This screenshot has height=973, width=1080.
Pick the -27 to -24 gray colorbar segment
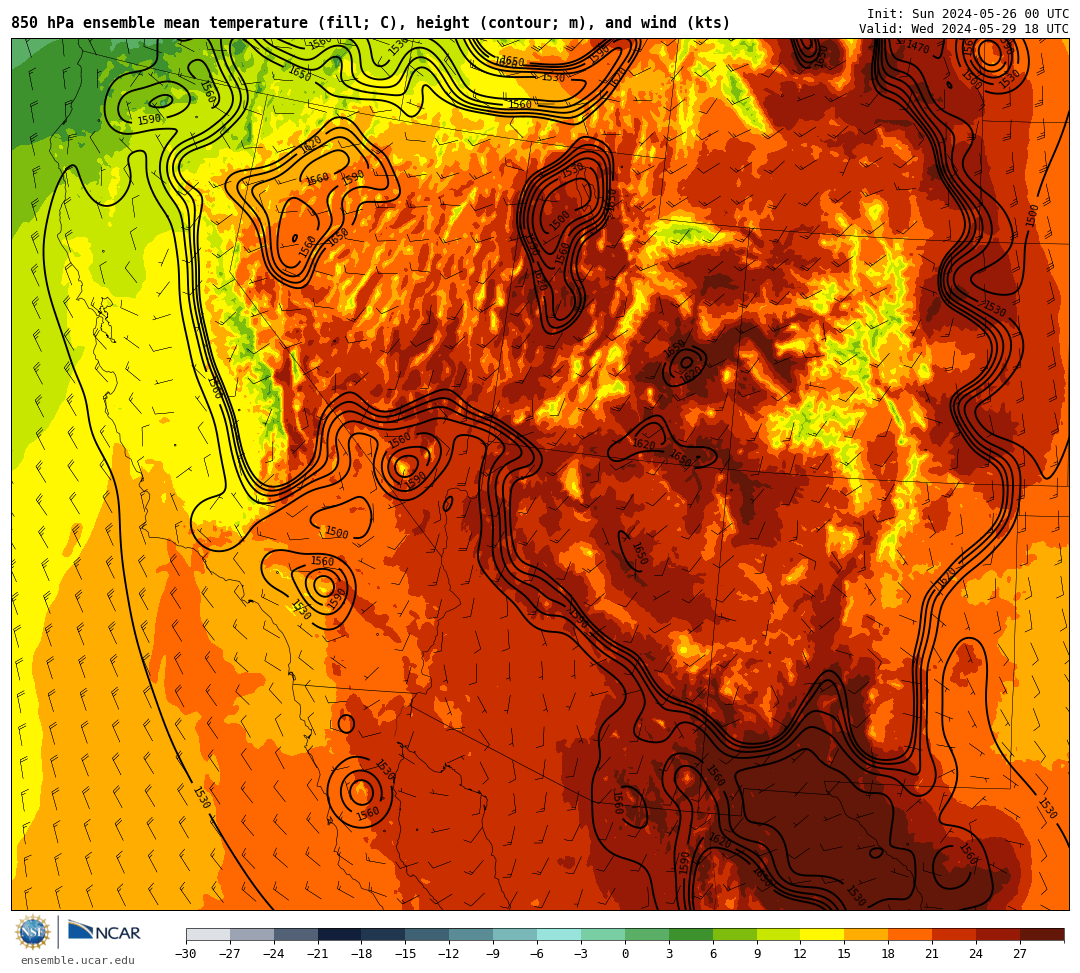pyautogui.click(x=252, y=934)
